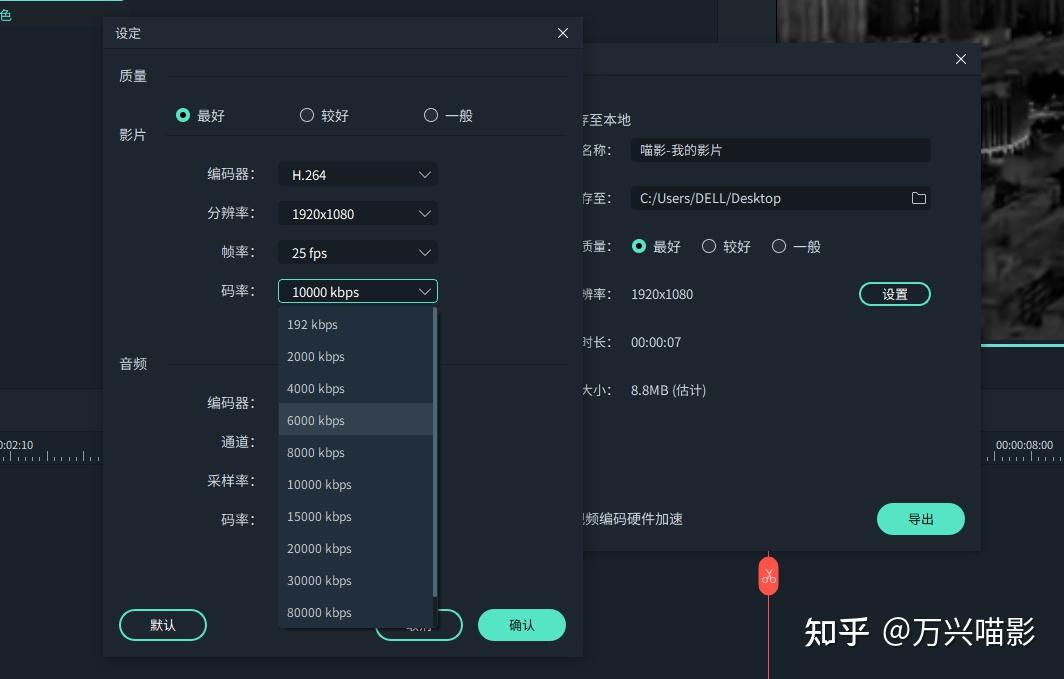Click the 导出 export button
1064x679 pixels.
921,519
